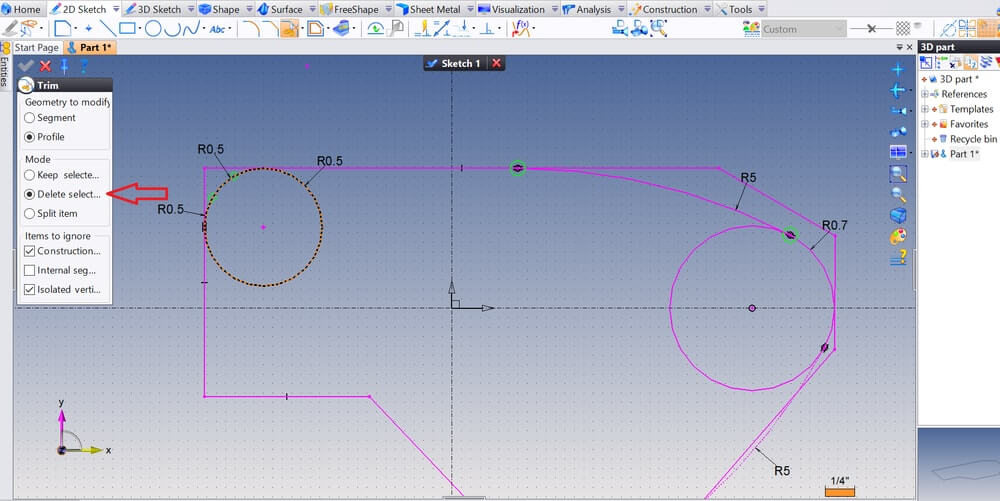Open the Custom dropdown in toolbar
The width and height of the screenshot is (1000, 501).
(803, 29)
